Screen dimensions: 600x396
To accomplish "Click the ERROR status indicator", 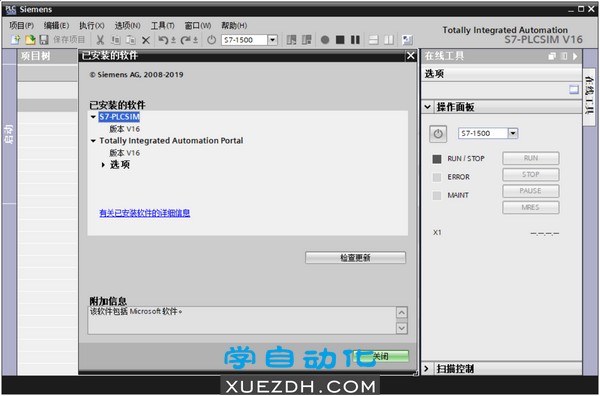I will [x=437, y=177].
